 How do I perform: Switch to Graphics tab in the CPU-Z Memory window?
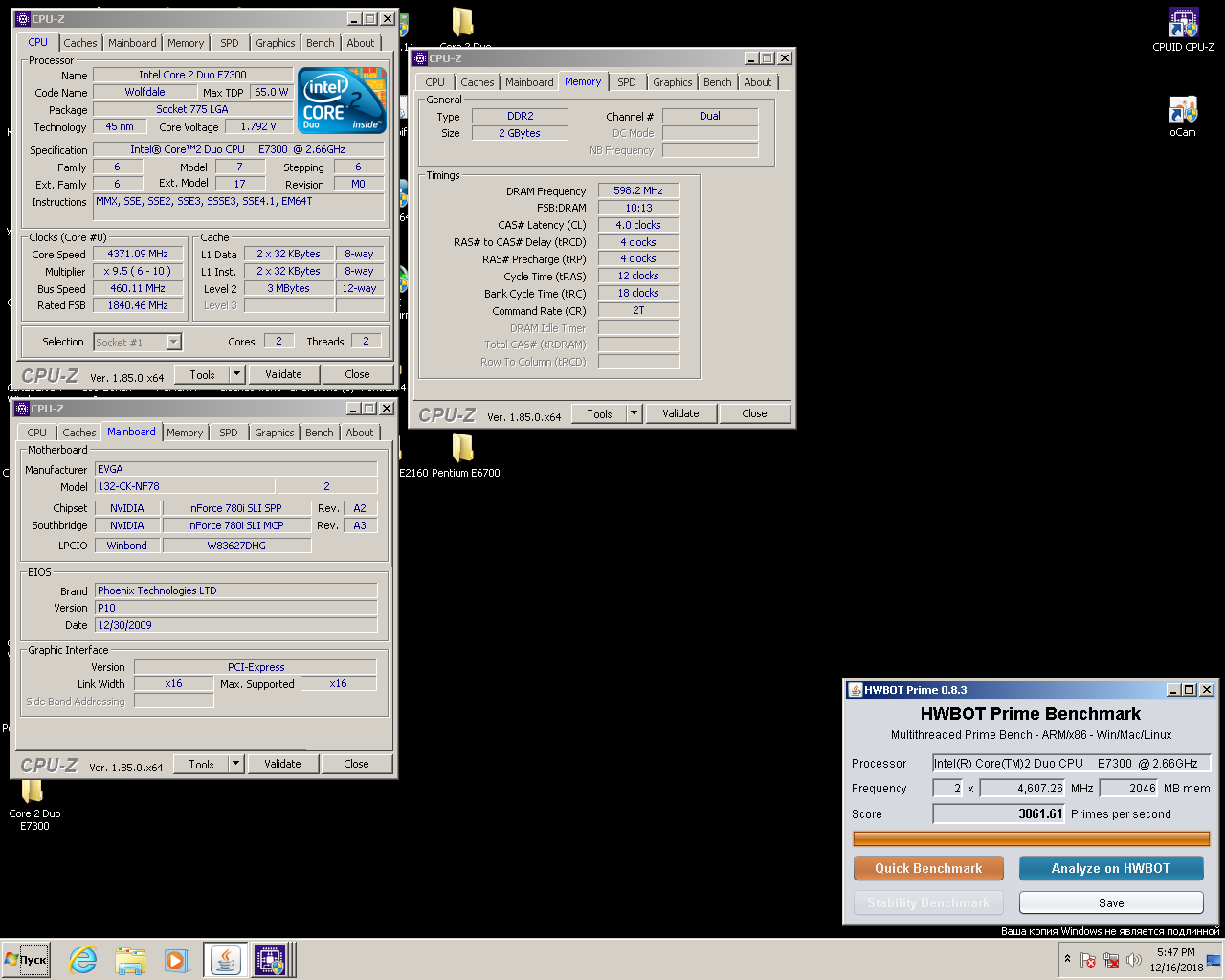pyautogui.click(x=673, y=82)
